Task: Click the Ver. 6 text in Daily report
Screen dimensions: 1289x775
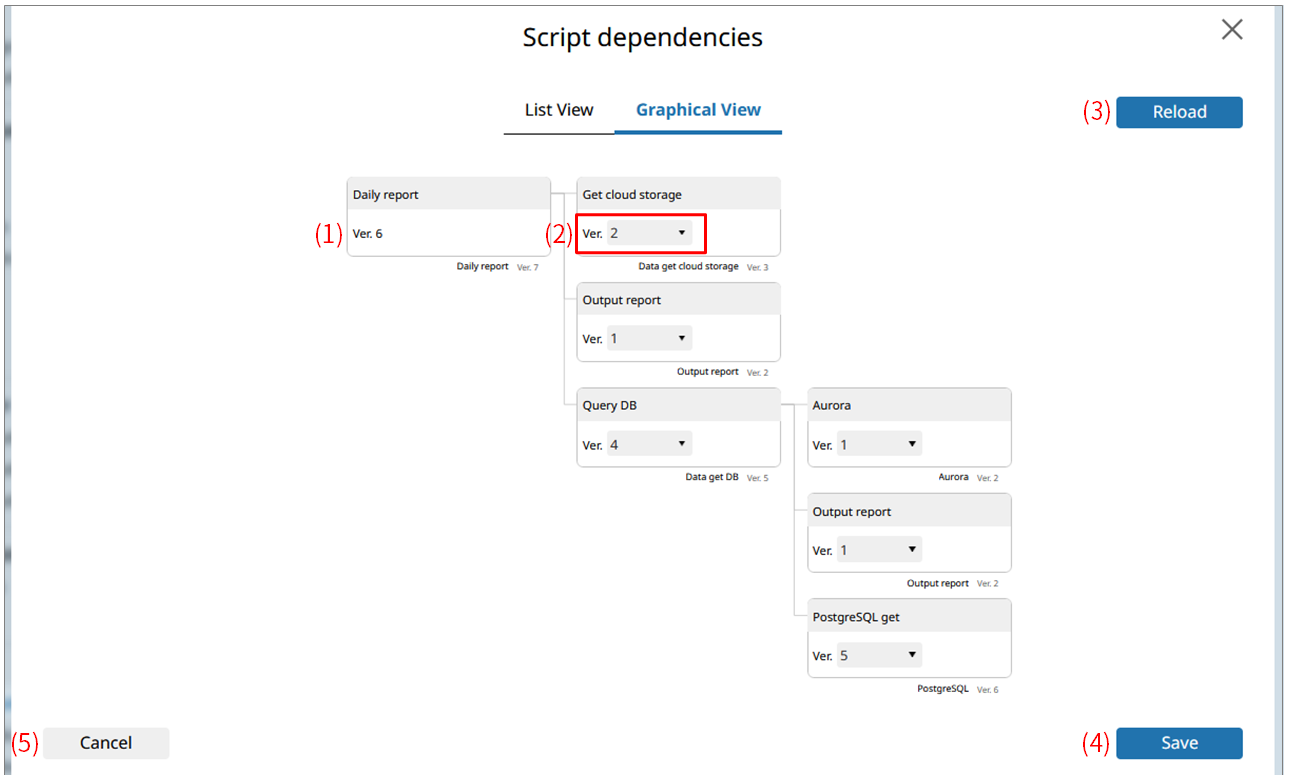Action: pos(368,234)
